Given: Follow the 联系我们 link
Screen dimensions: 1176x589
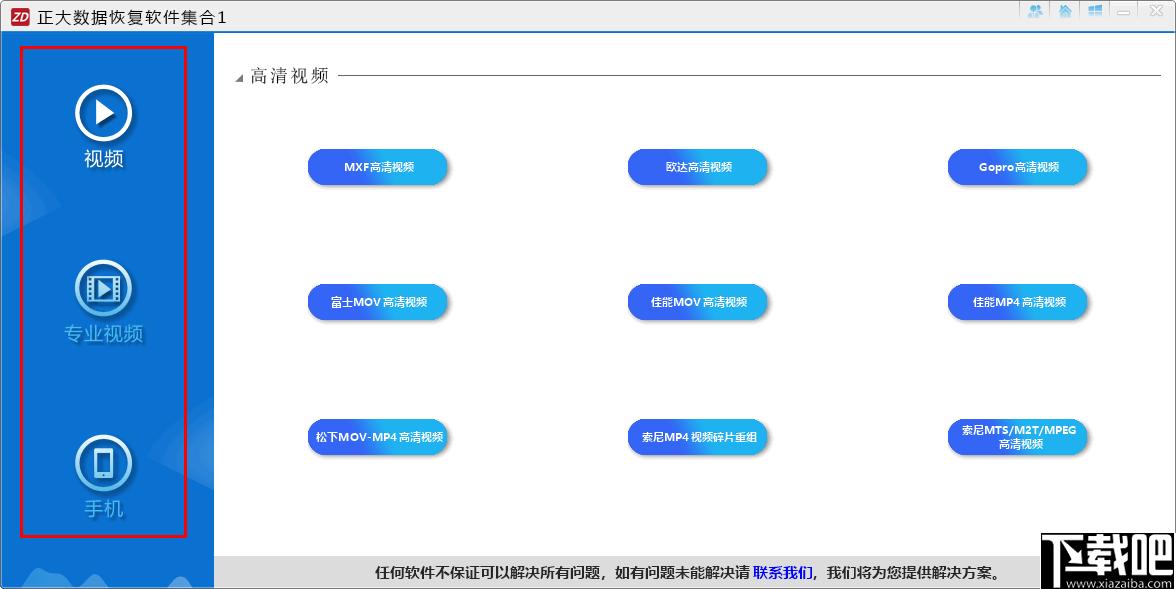Looking at the screenshot, I should click(782, 573).
